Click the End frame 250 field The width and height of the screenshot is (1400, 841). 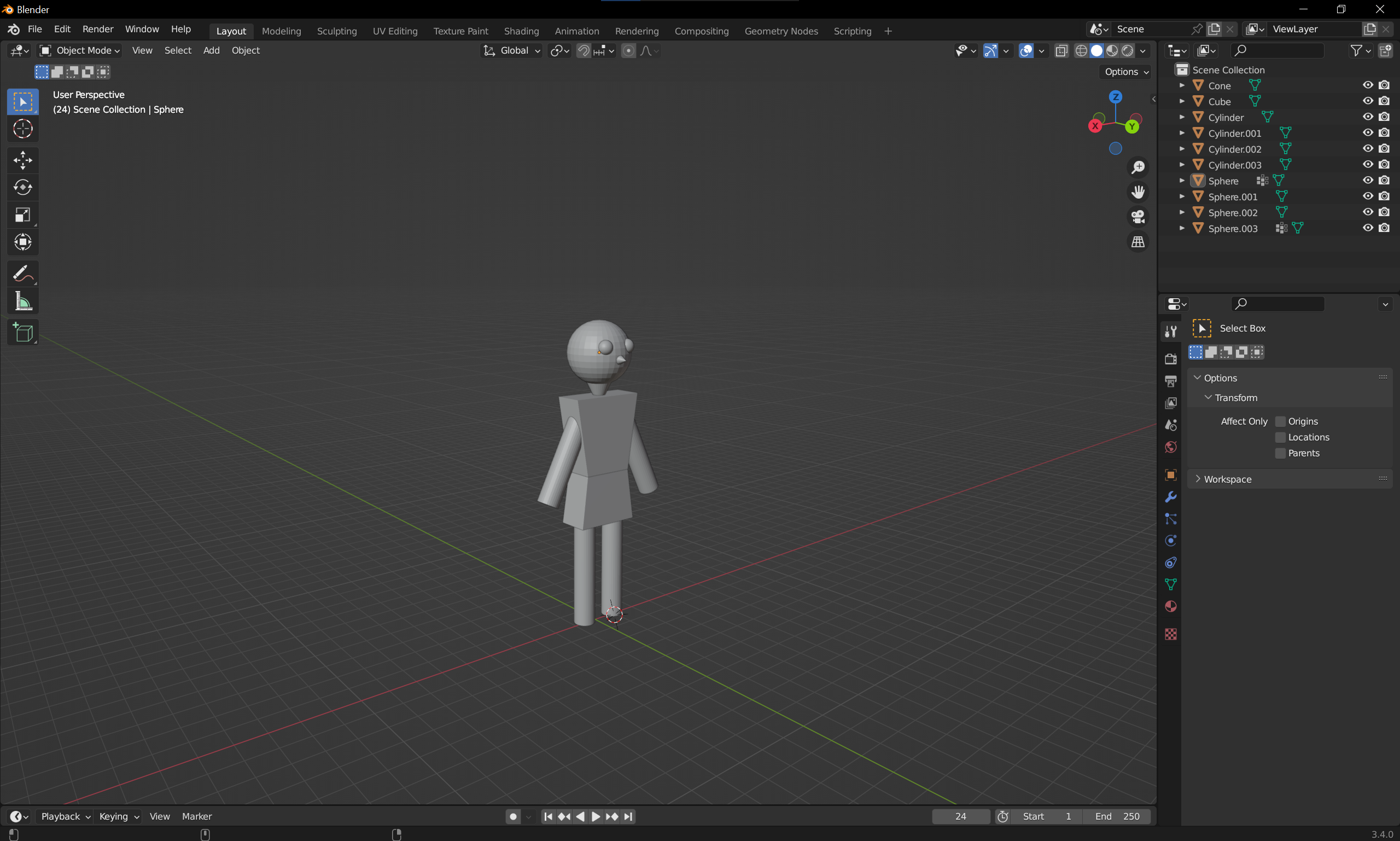pyautogui.click(x=1117, y=816)
